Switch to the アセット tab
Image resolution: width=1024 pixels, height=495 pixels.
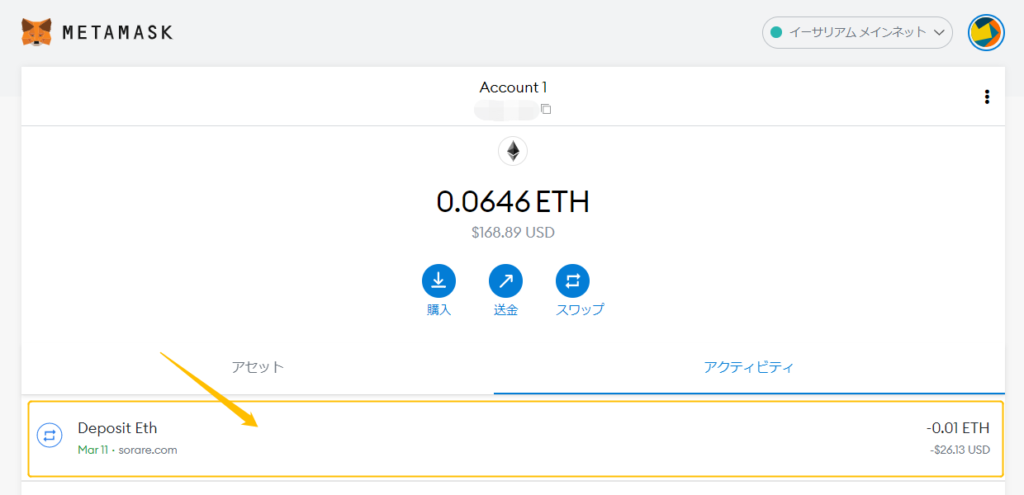point(258,367)
